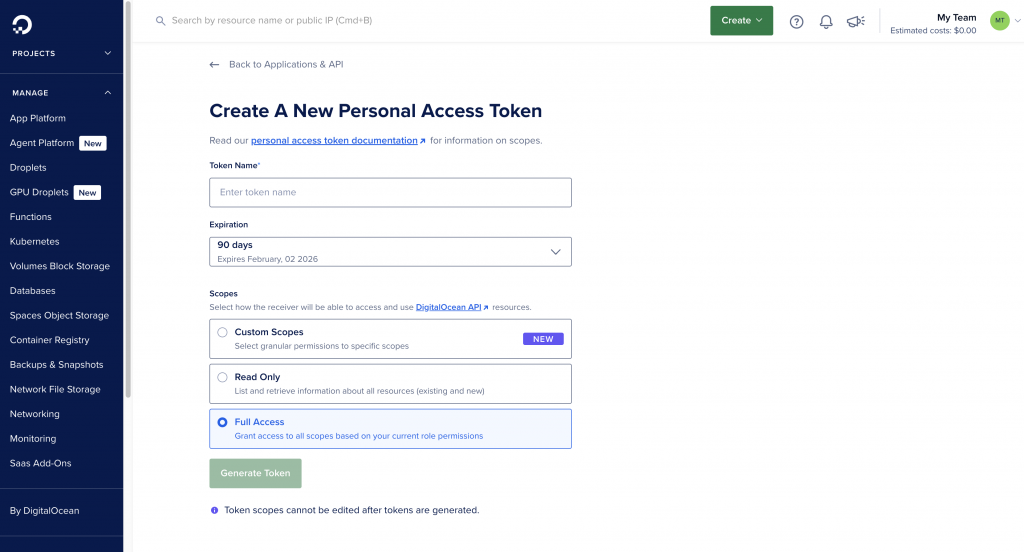
Task: Open Droplets in the sidebar
Action: [x=28, y=168]
